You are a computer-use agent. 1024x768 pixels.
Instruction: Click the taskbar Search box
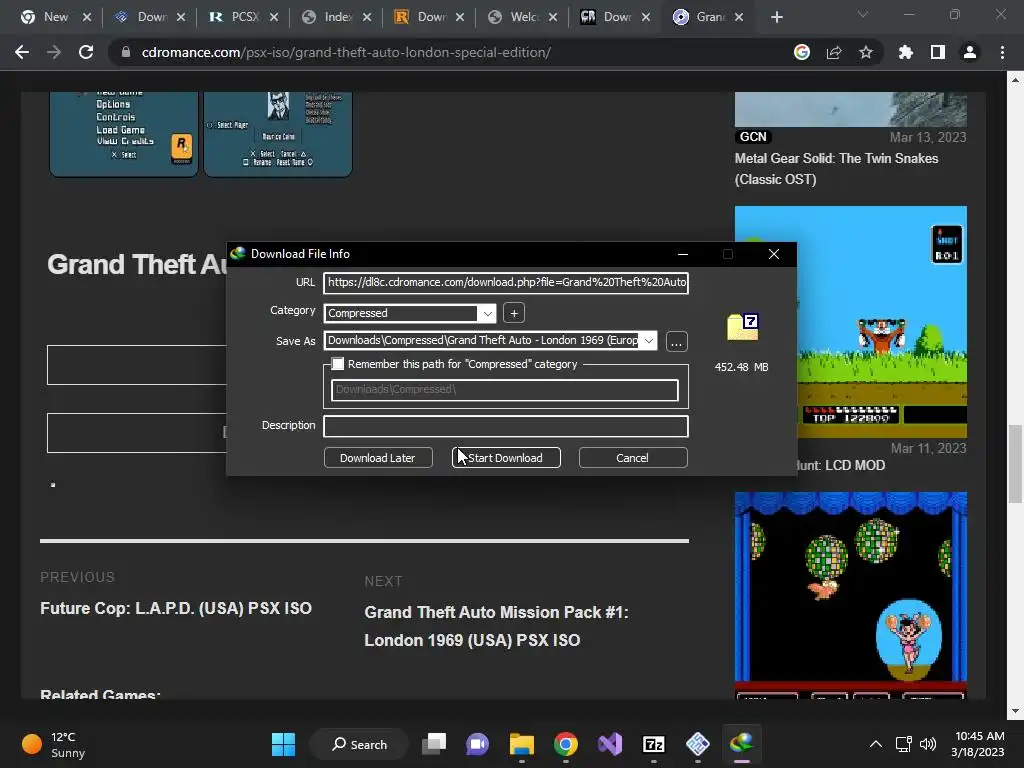[x=360, y=744]
